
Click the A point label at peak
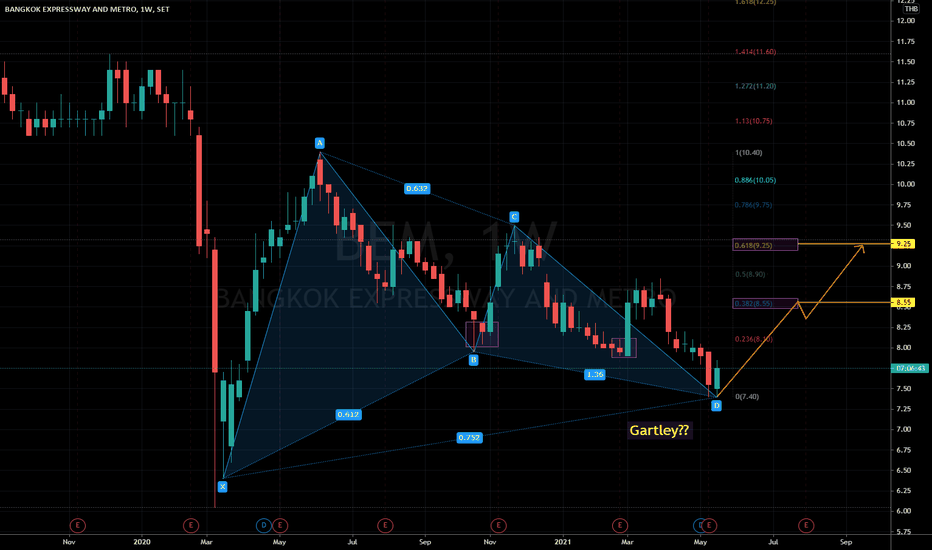320,143
